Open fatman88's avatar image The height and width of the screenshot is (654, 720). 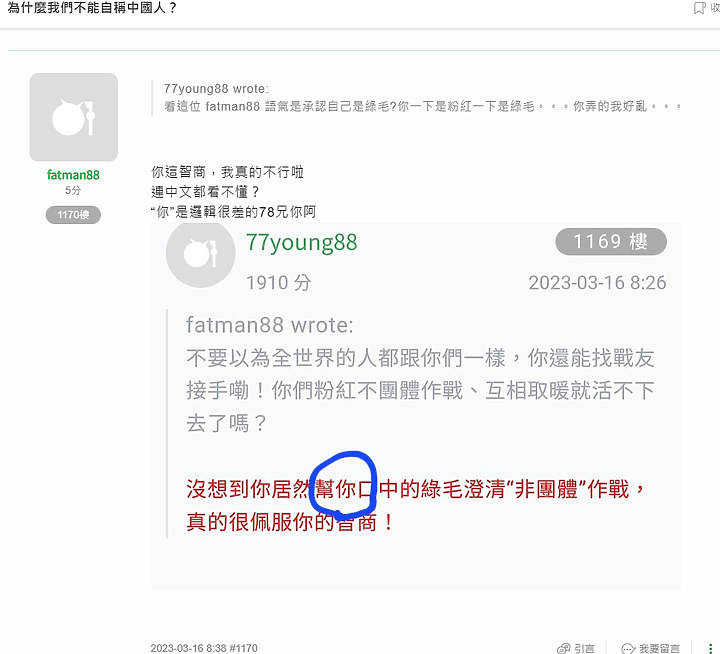pyautogui.click(x=73, y=117)
